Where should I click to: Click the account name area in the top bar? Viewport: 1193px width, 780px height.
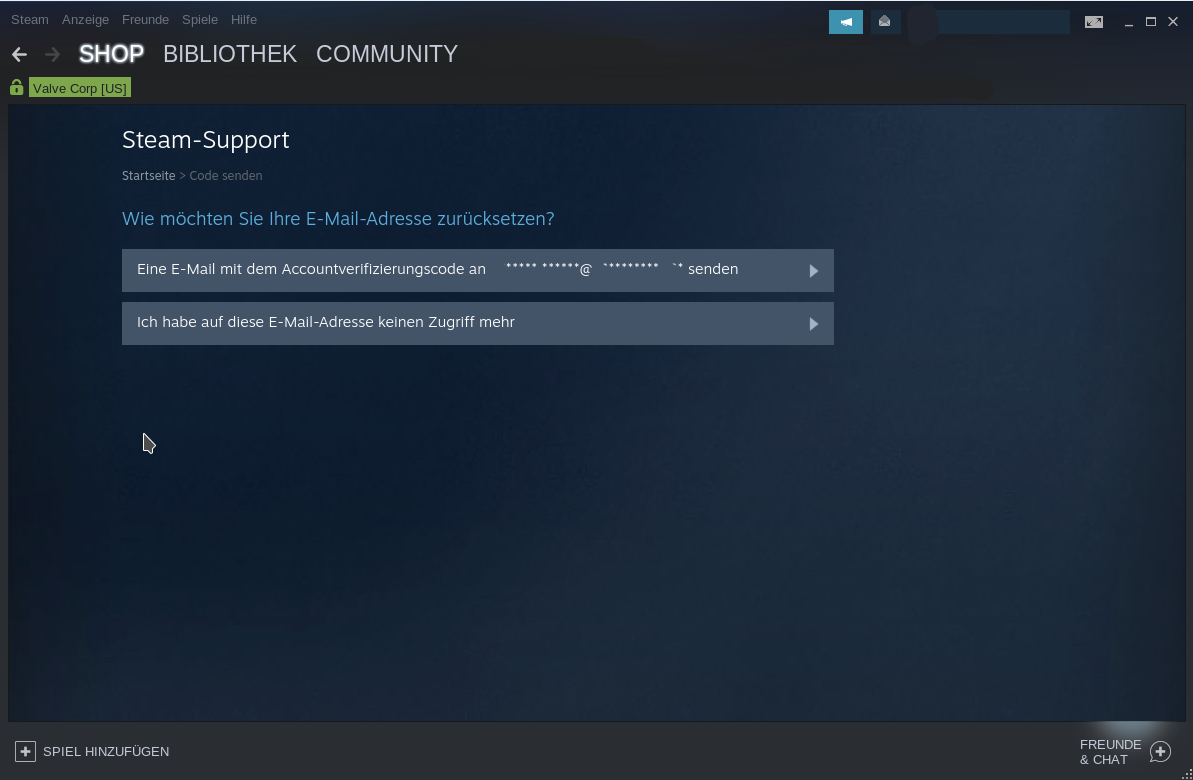[x=1004, y=22]
